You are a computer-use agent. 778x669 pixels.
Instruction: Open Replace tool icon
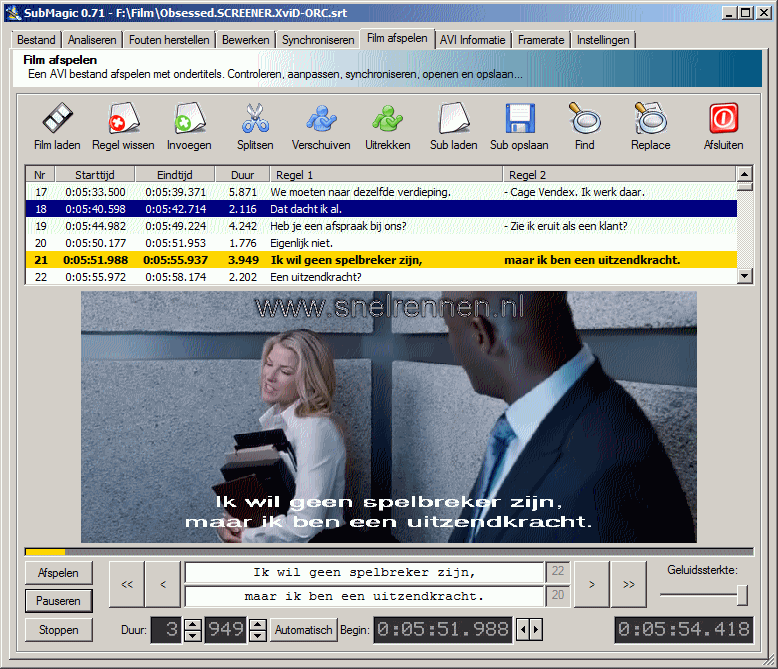(650, 118)
